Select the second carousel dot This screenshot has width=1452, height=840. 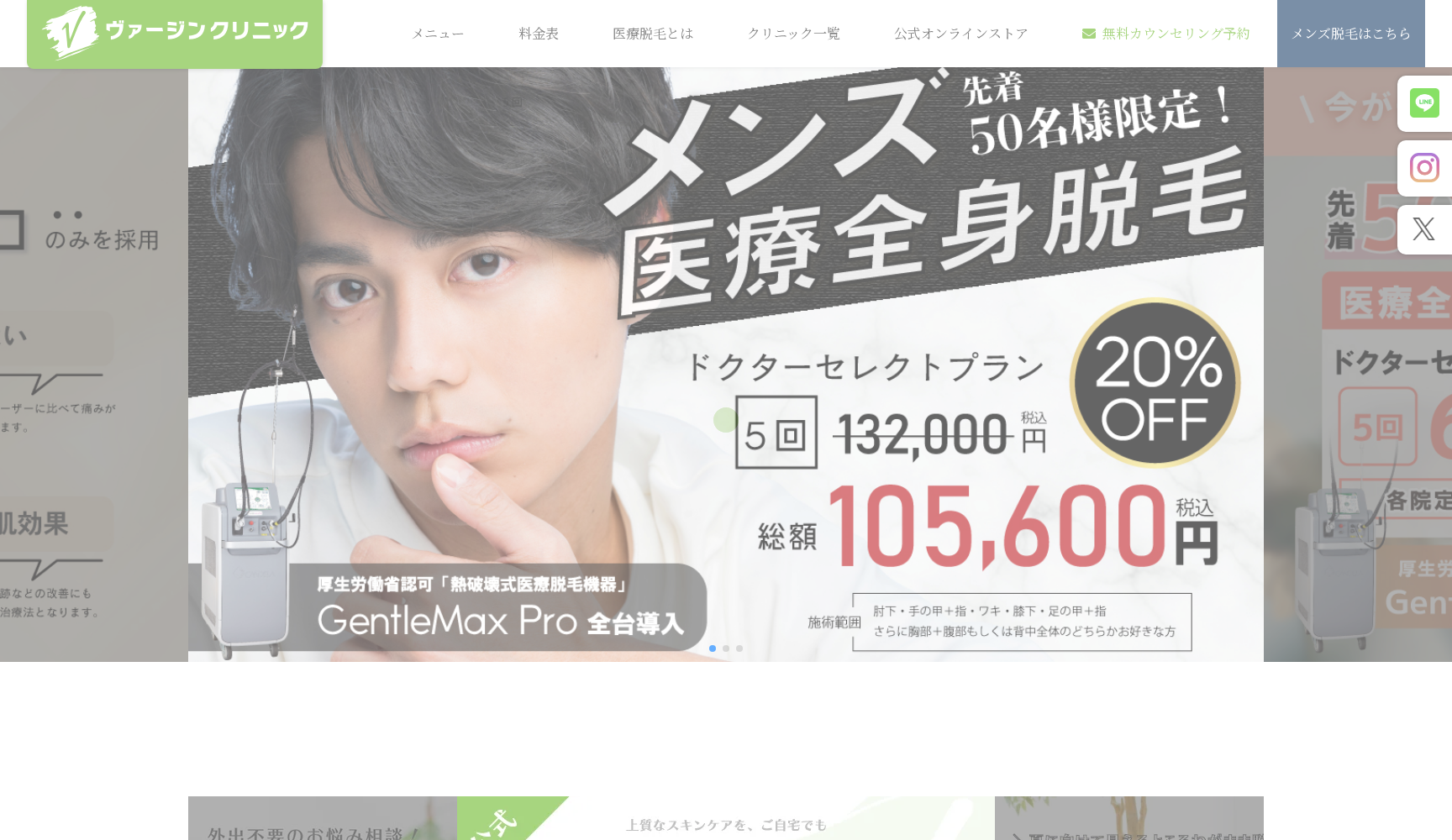click(x=726, y=648)
